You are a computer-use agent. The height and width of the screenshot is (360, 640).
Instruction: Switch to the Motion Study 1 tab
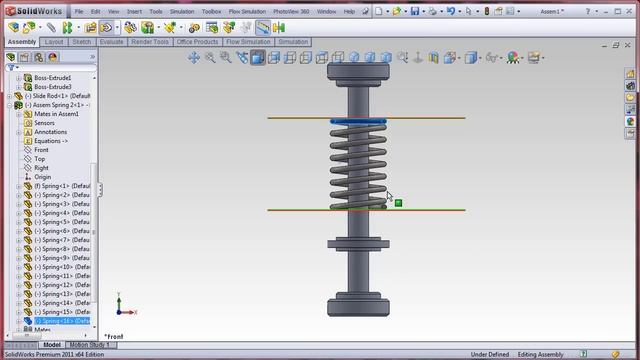pyautogui.click(x=89, y=345)
